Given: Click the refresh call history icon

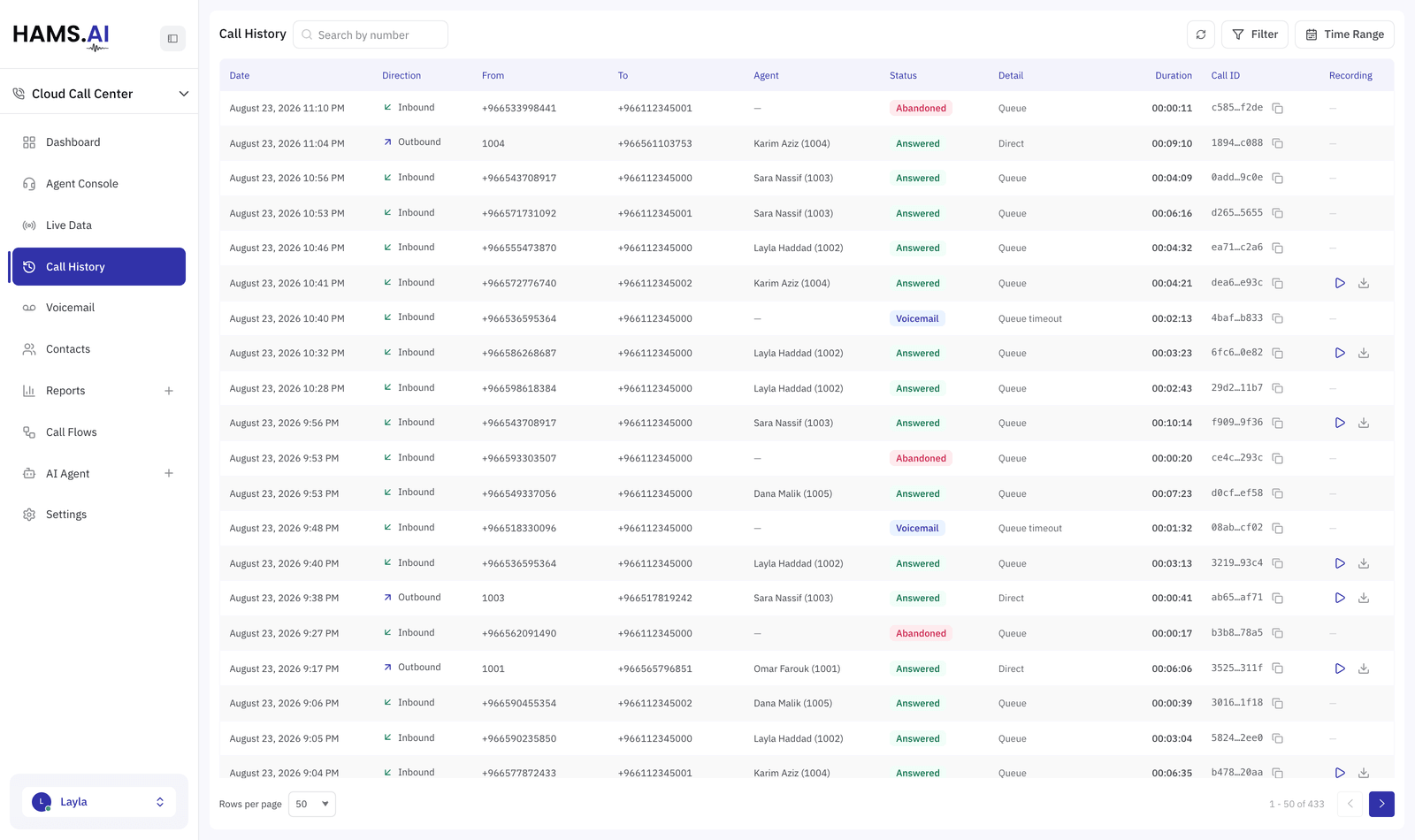Looking at the screenshot, I should pos(1201,34).
